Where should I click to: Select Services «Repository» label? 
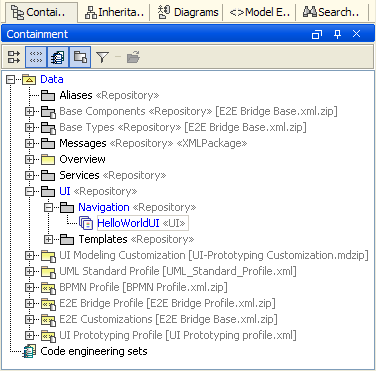click(113, 175)
